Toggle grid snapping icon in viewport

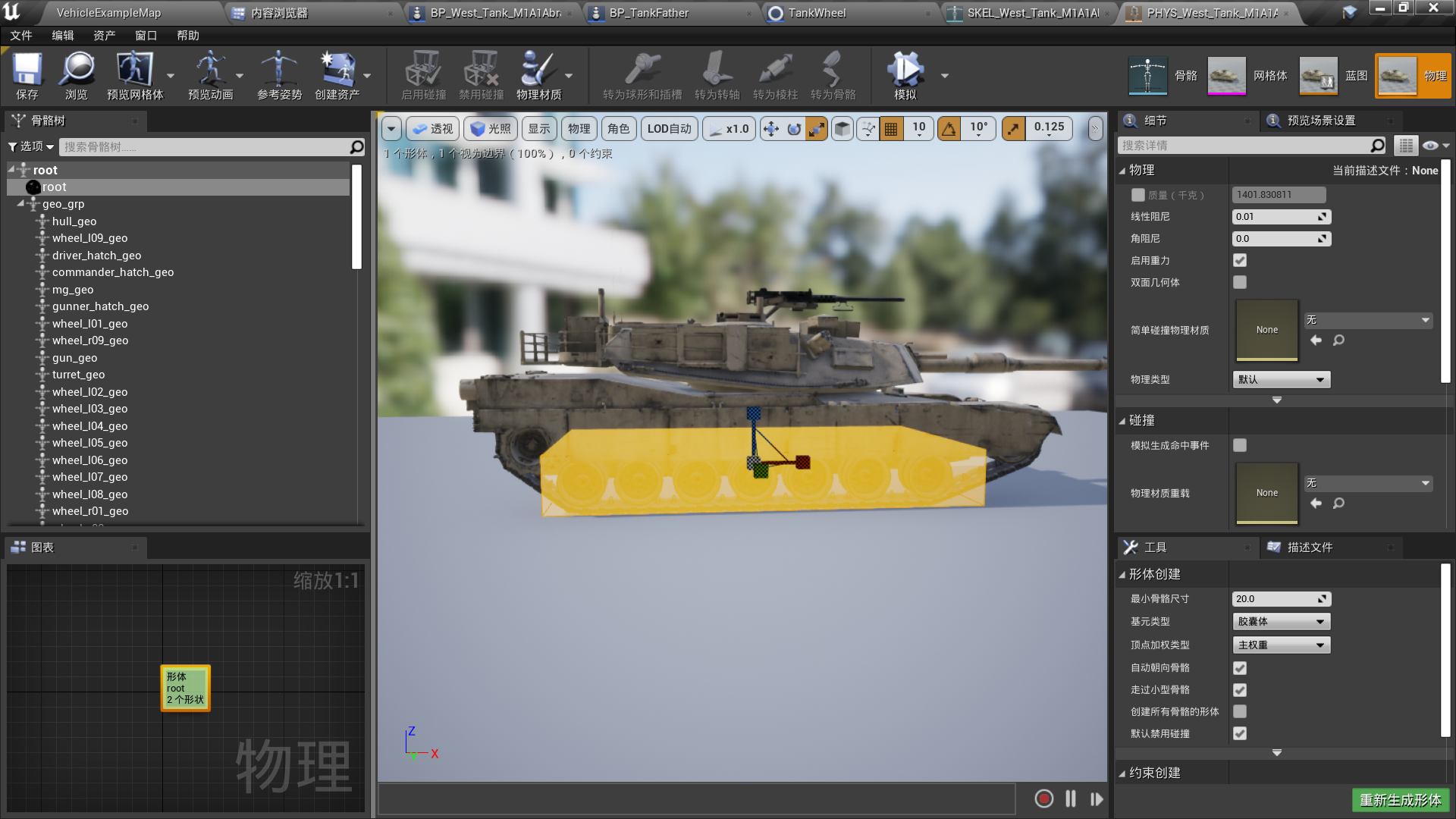(x=891, y=129)
